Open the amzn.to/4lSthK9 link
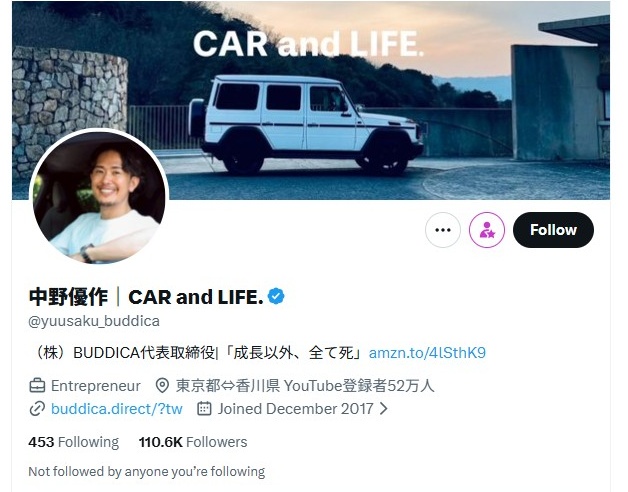The height and width of the screenshot is (492, 628). 427,353
